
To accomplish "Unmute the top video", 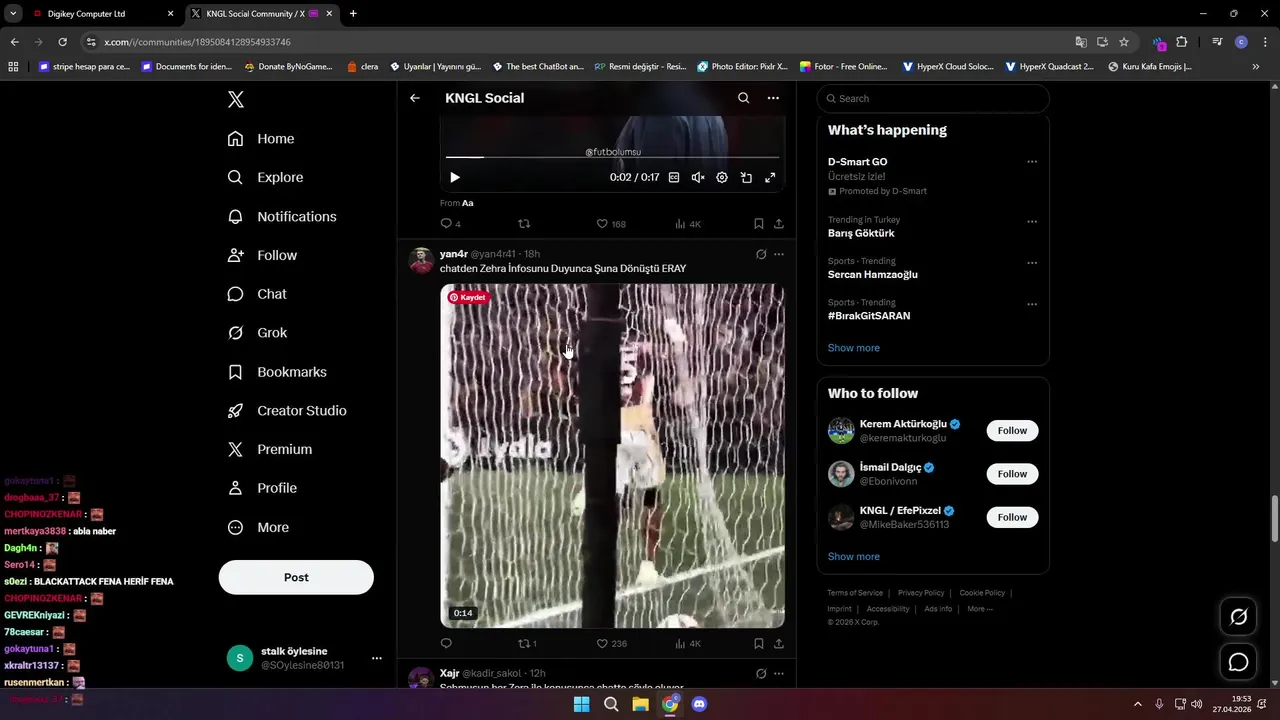I will (698, 177).
